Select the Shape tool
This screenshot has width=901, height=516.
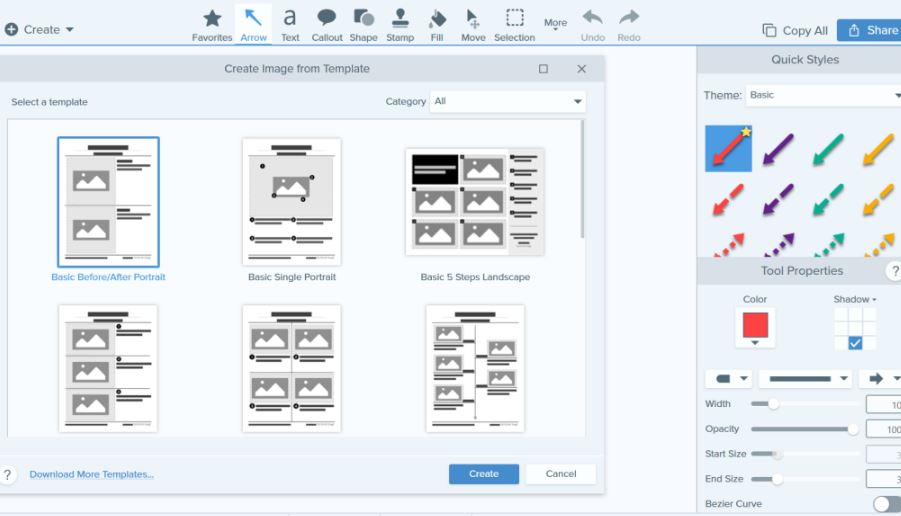[363, 26]
